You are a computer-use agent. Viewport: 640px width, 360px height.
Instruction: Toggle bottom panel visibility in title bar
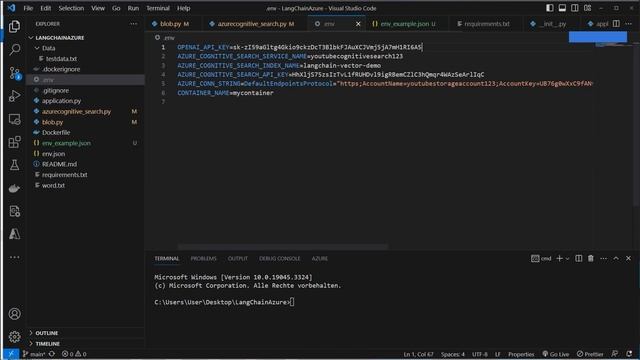(x=562, y=8)
